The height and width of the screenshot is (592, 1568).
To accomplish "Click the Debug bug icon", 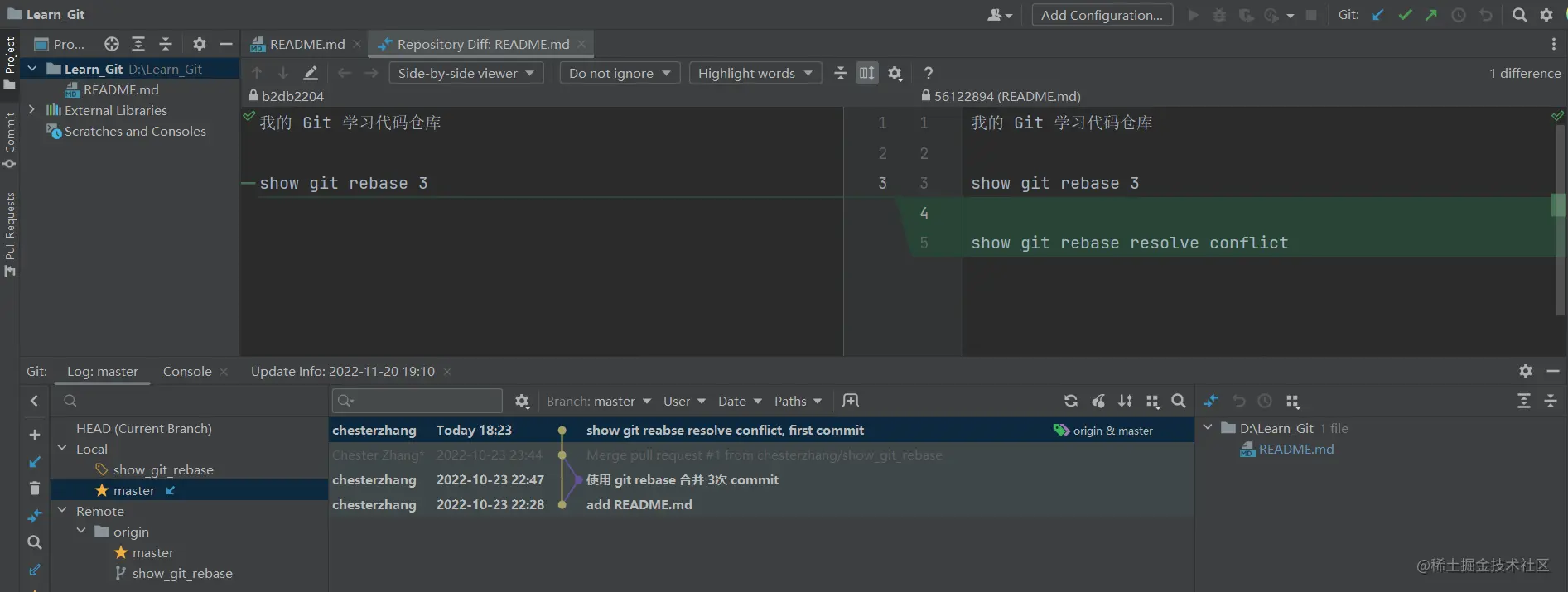I will pos(1219,15).
